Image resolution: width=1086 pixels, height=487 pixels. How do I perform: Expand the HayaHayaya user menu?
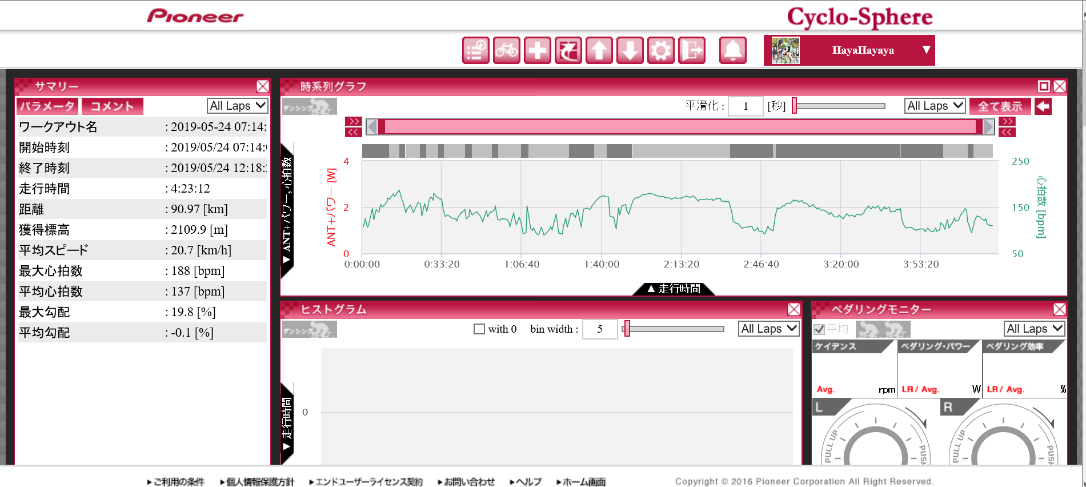[x=926, y=50]
